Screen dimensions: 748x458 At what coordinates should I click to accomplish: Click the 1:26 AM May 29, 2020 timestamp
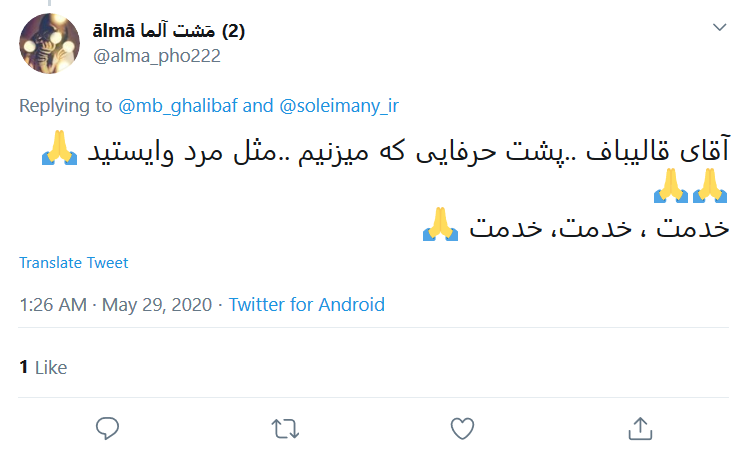coord(115,305)
